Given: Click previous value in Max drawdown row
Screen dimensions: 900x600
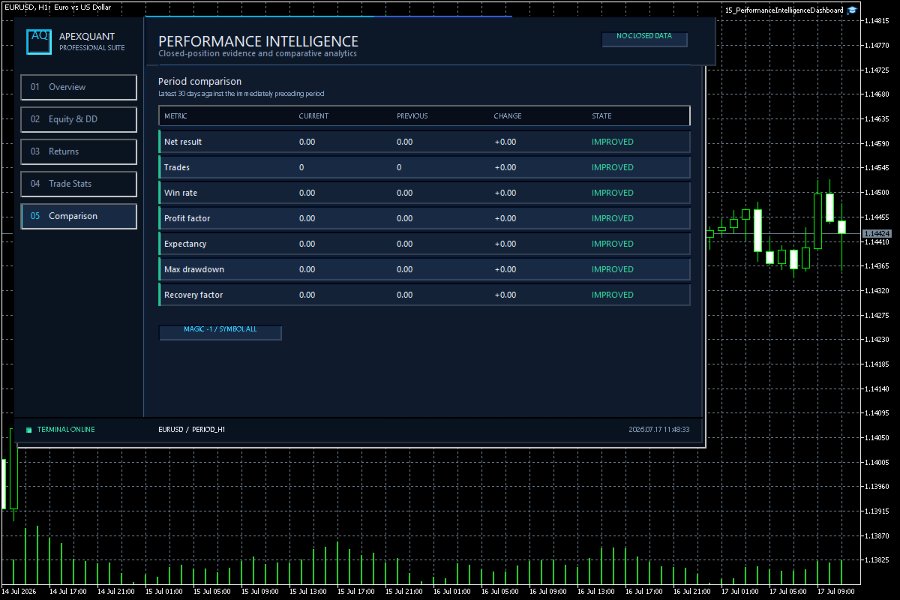Looking at the screenshot, I should (404, 269).
